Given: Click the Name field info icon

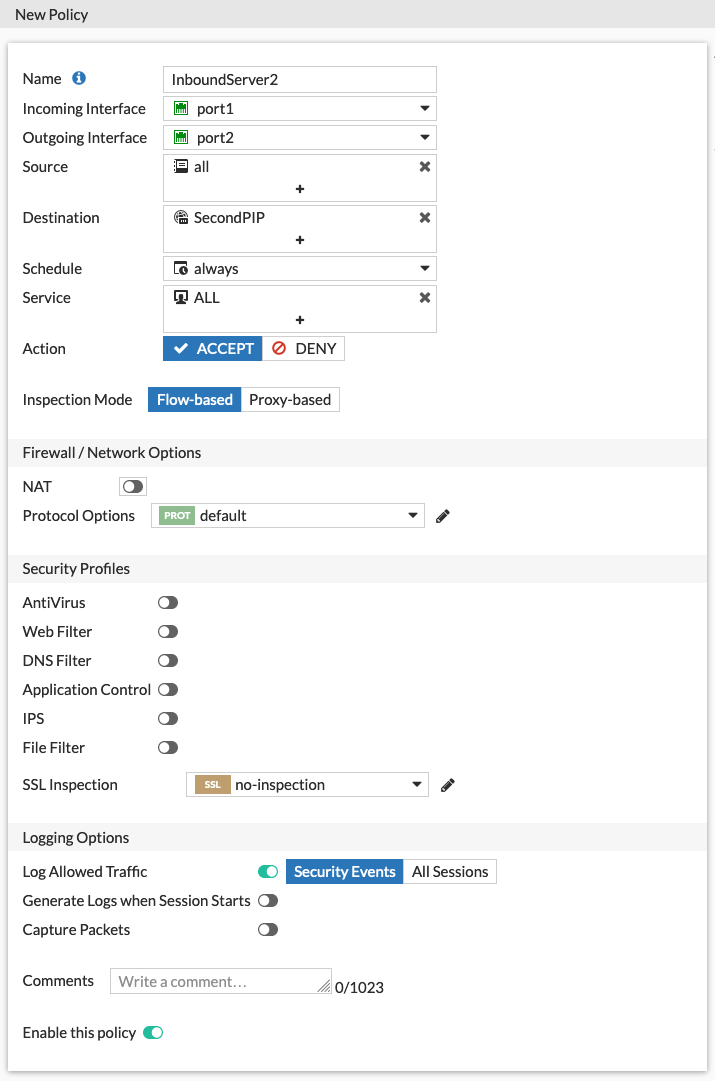Looking at the screenshot, I should [80, 78].
